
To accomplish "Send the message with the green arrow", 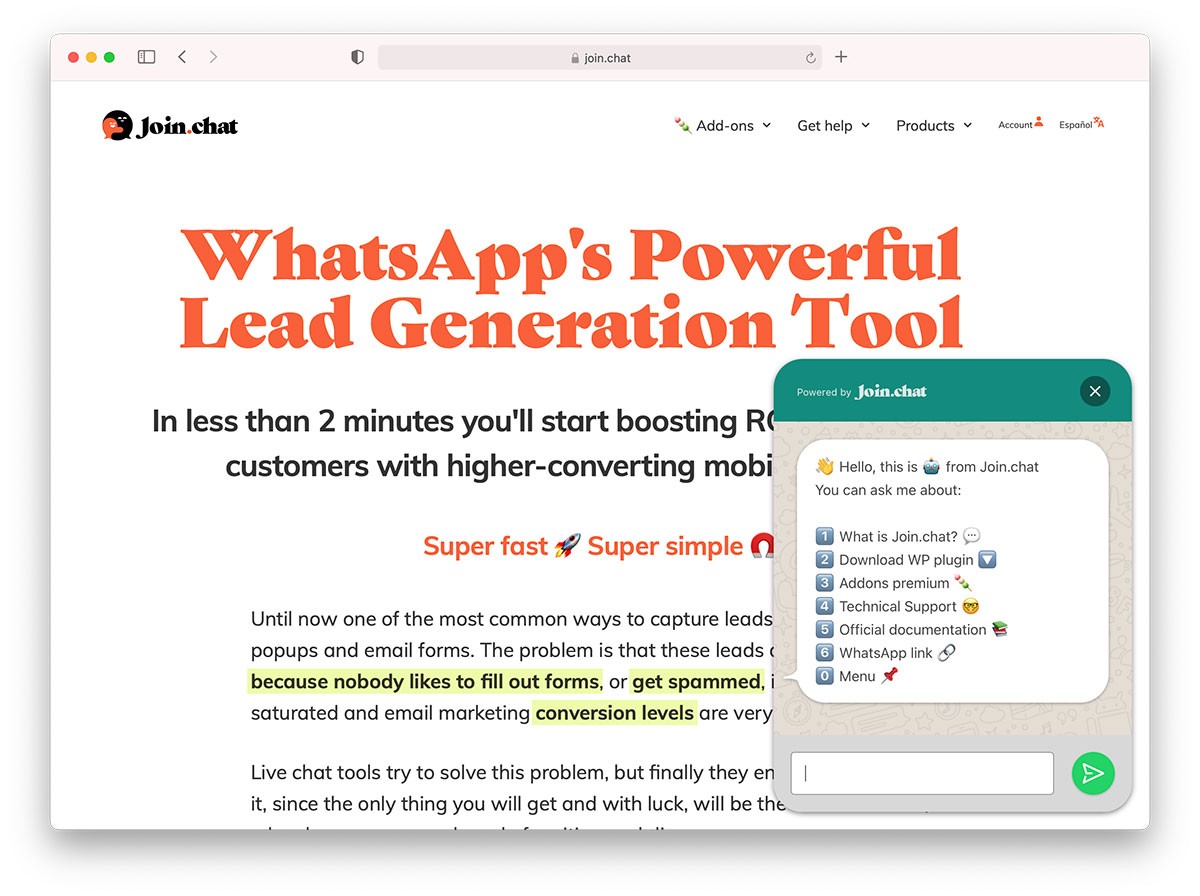I will click(1093, 773).
